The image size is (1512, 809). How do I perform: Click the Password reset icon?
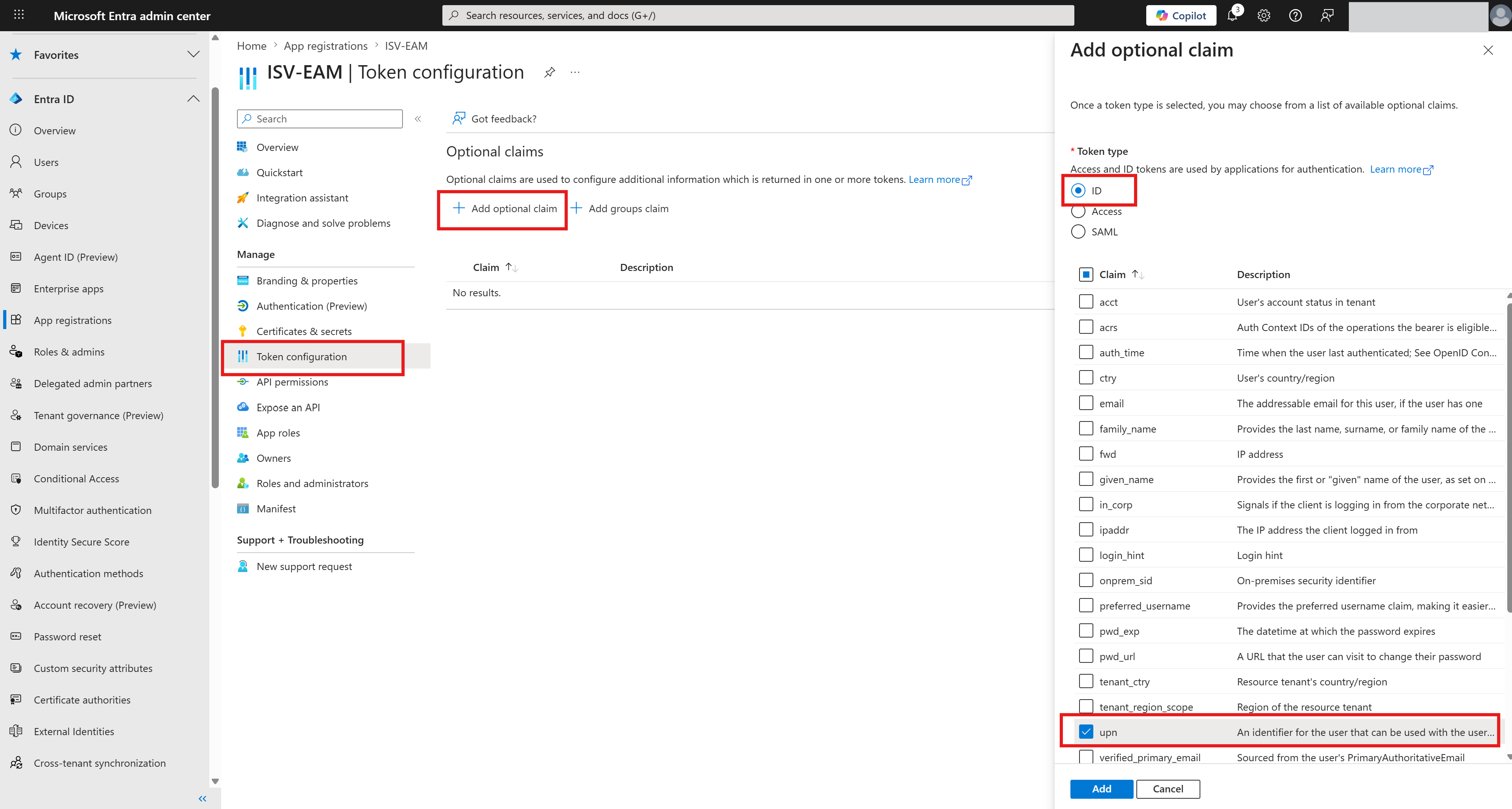(16, 636)
